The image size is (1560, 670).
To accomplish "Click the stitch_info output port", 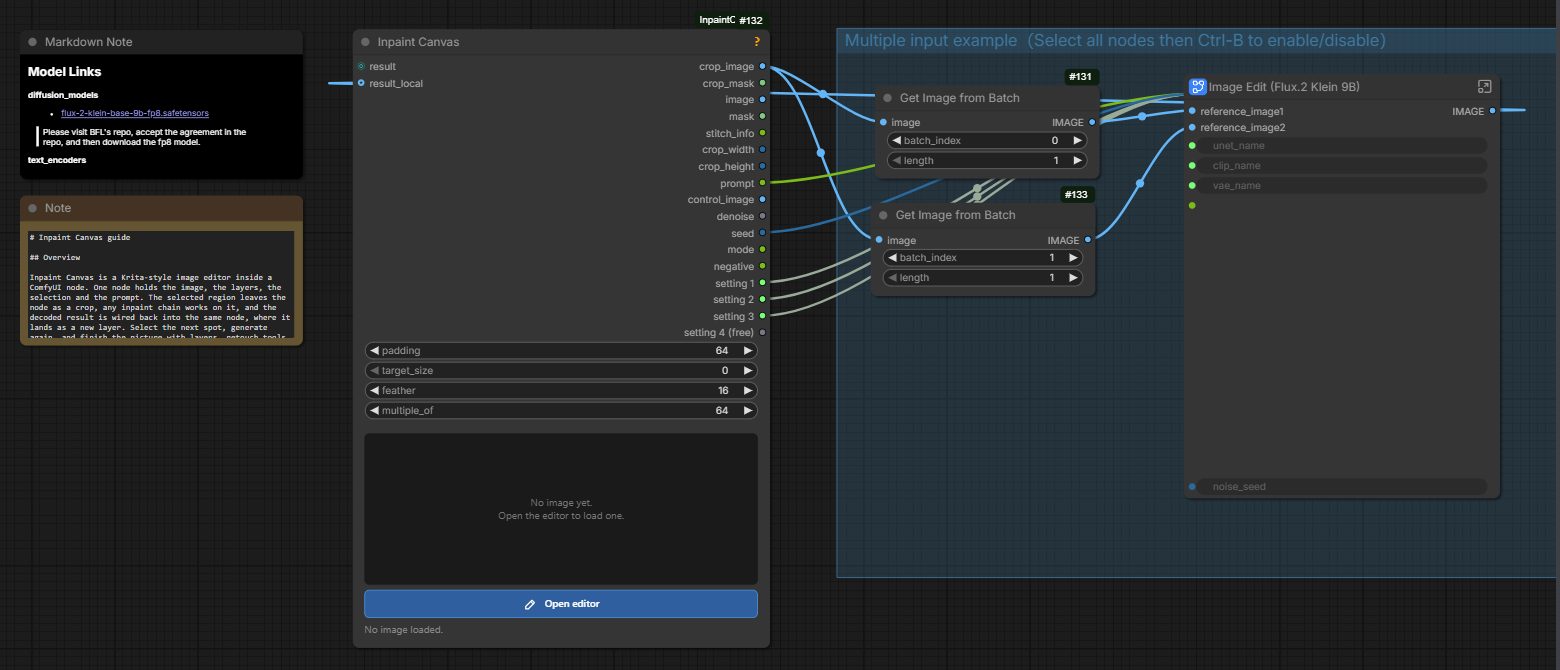I will pos(763,133).
